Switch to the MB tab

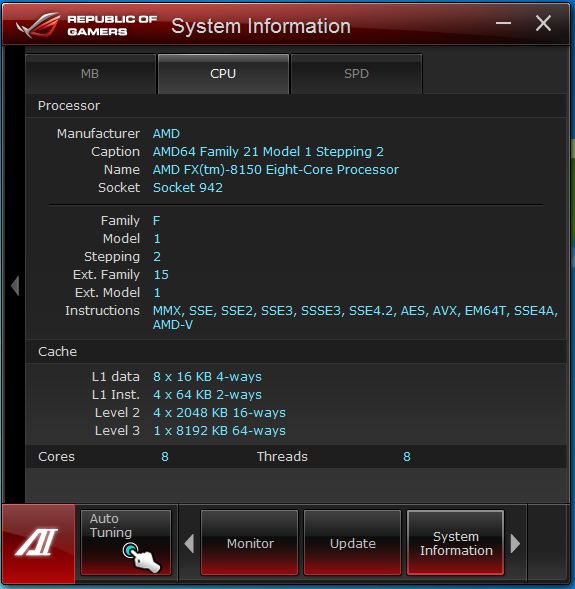point(90,74)
